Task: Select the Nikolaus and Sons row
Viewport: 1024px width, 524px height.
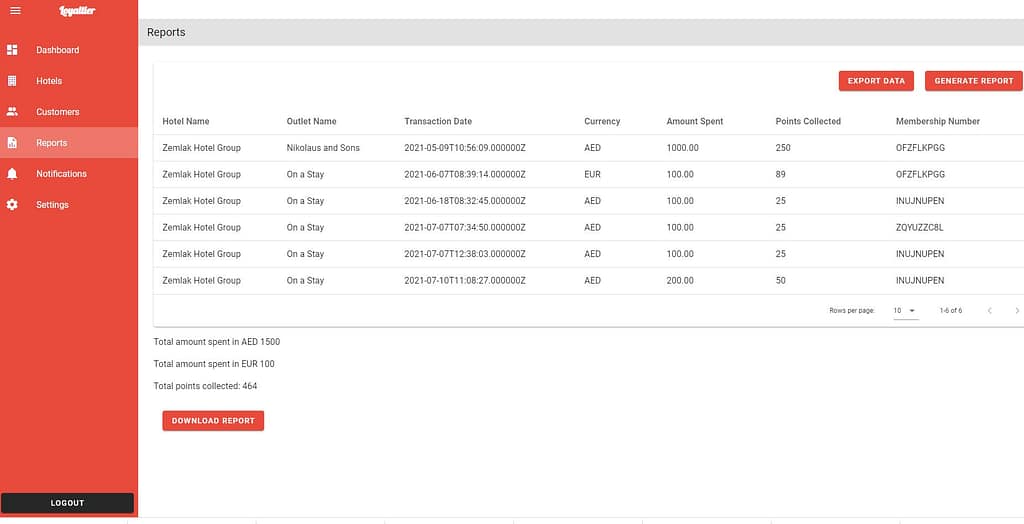Action: [323, 148]
